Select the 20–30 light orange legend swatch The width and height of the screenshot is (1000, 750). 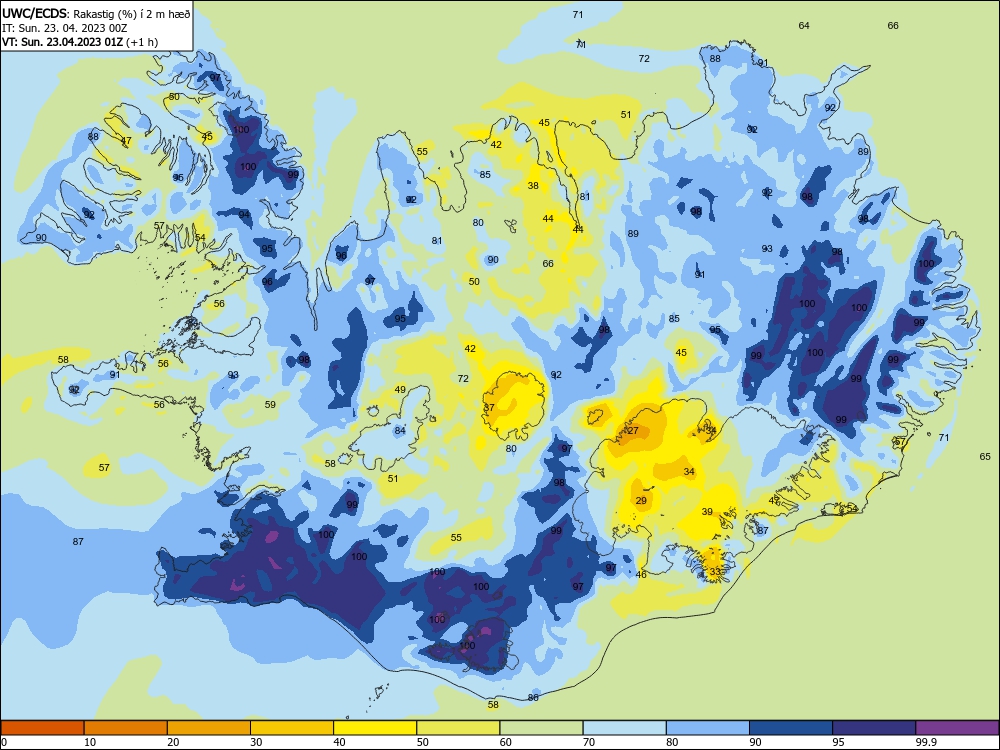point(209,728)
